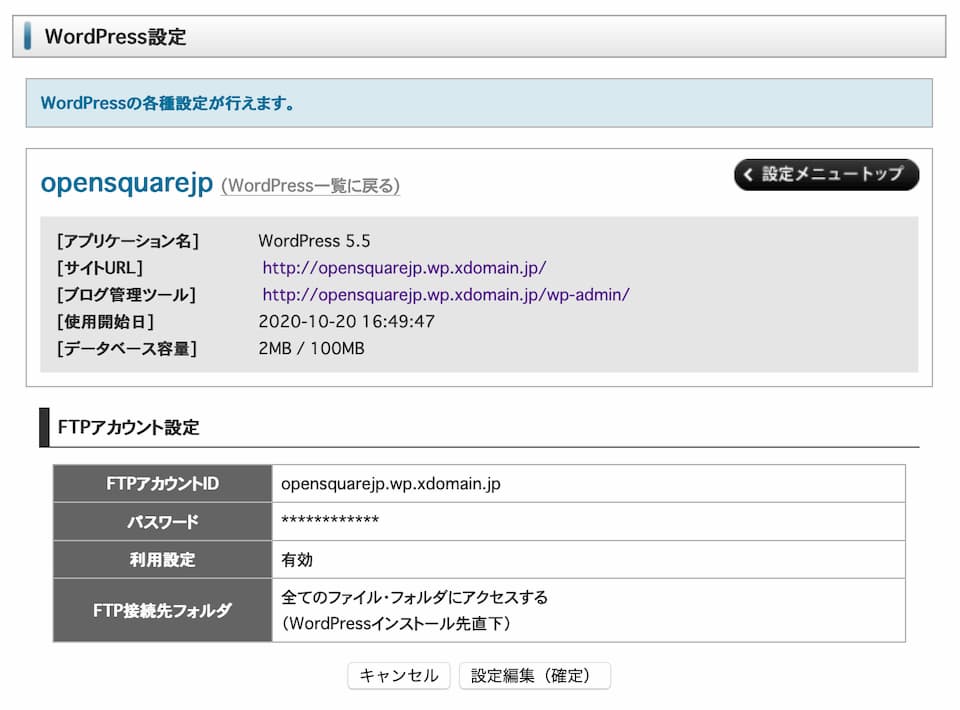This screenshot has height=710, width=960.
Task: Click the FTPアカウント設定 section heading
Action: click(129, 428)
